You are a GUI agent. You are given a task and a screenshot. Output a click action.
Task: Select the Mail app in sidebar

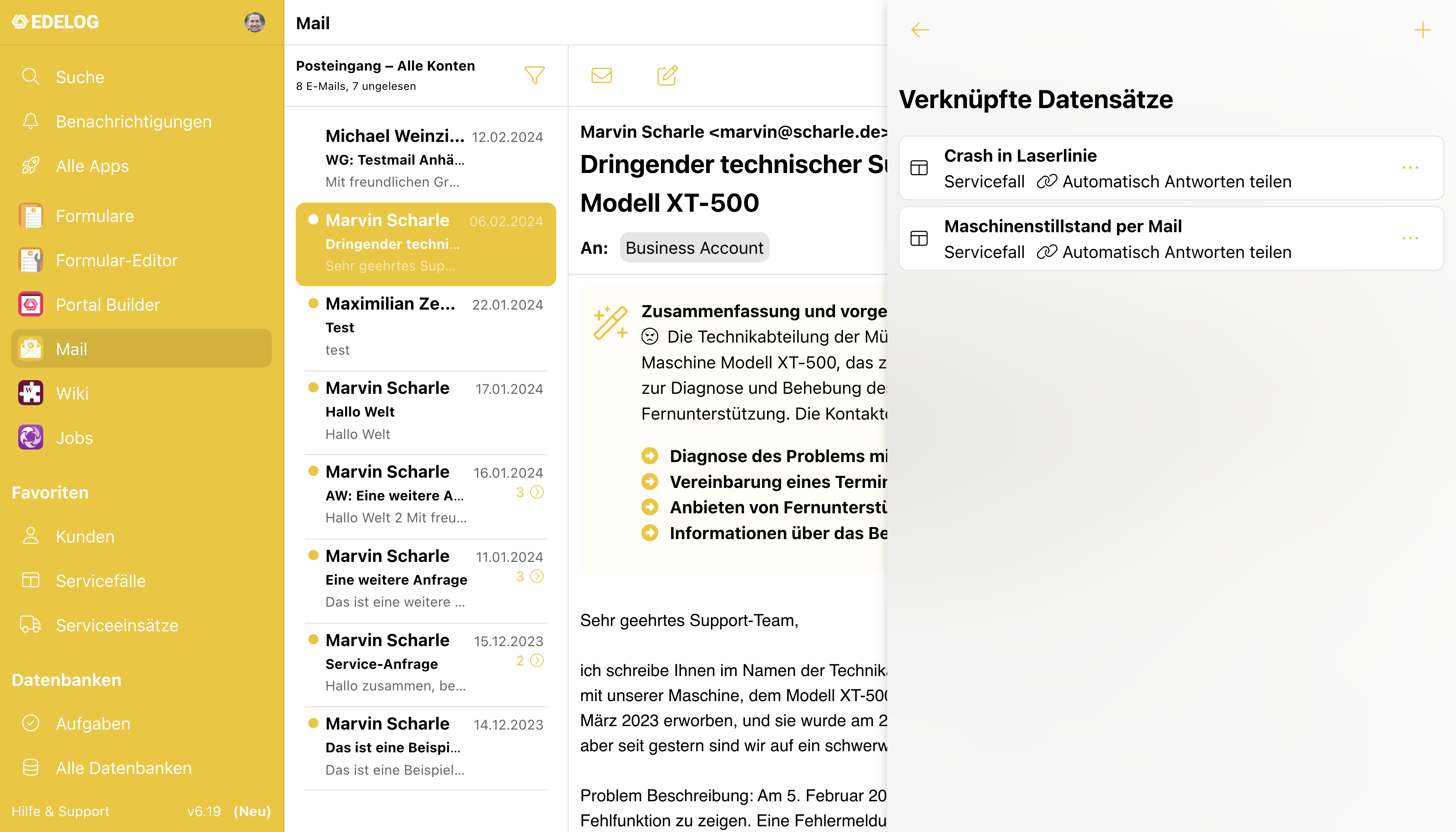(141, 349)
